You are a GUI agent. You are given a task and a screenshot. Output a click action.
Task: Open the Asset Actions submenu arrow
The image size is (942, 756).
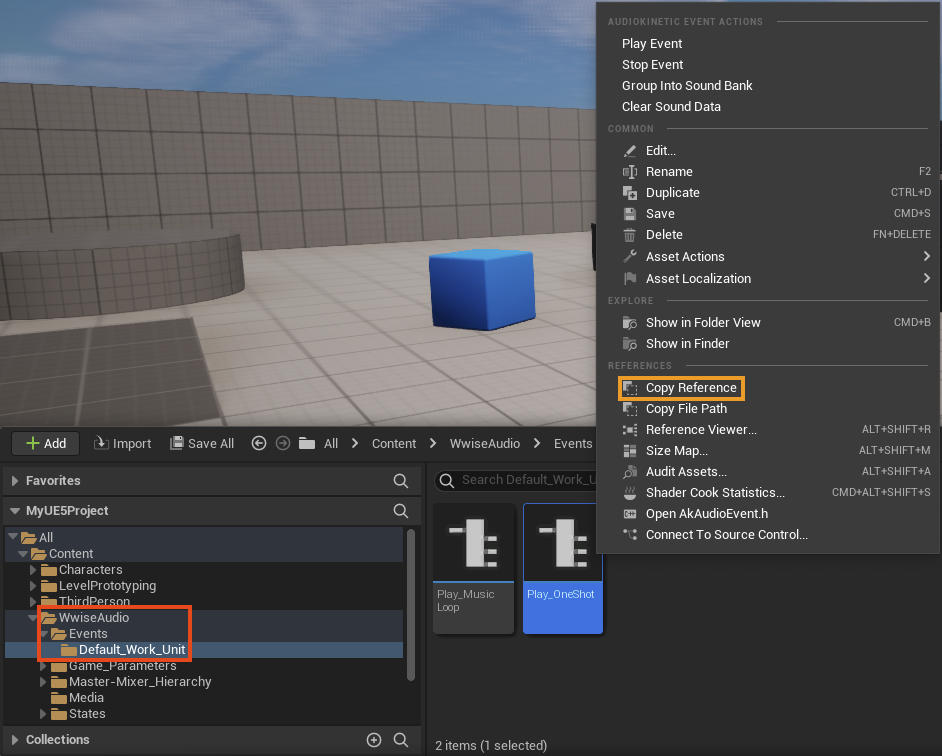click(926, 257)
